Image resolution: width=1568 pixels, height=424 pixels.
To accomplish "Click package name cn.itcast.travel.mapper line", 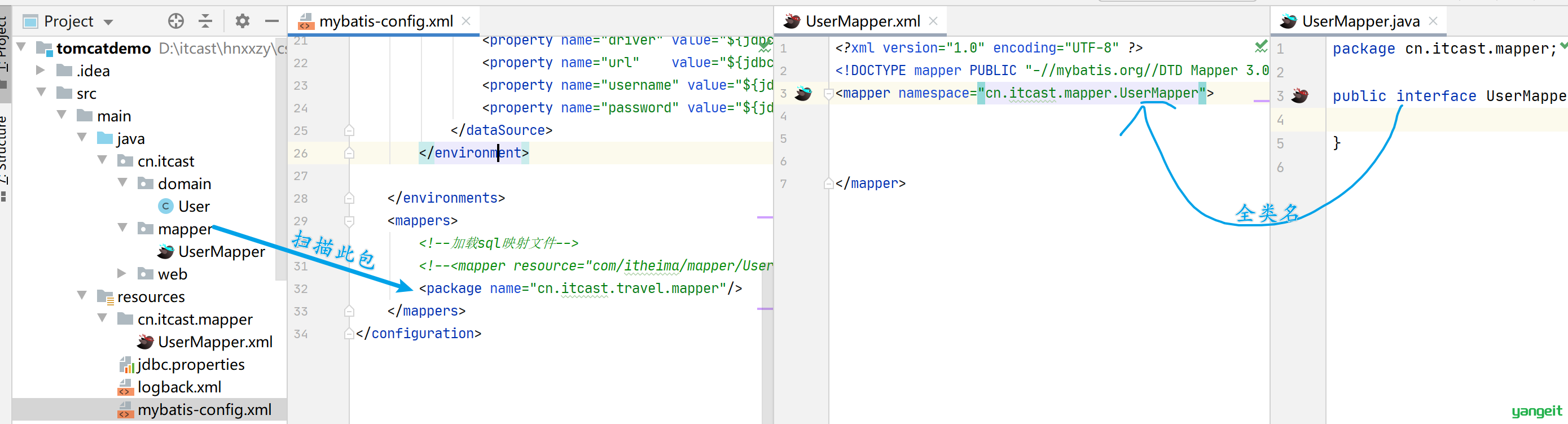I will pyautogui.click(x=580, y=288).
